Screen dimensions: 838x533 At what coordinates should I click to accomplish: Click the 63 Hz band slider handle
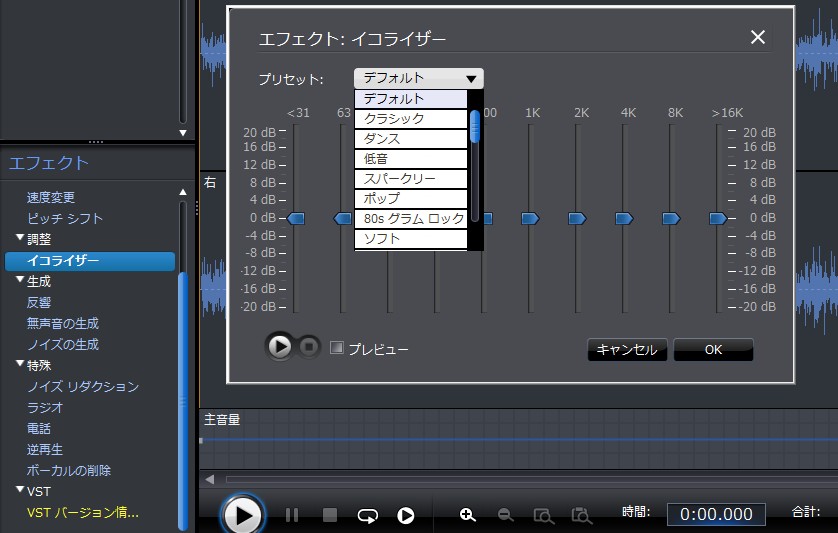(x=343, y=218)
